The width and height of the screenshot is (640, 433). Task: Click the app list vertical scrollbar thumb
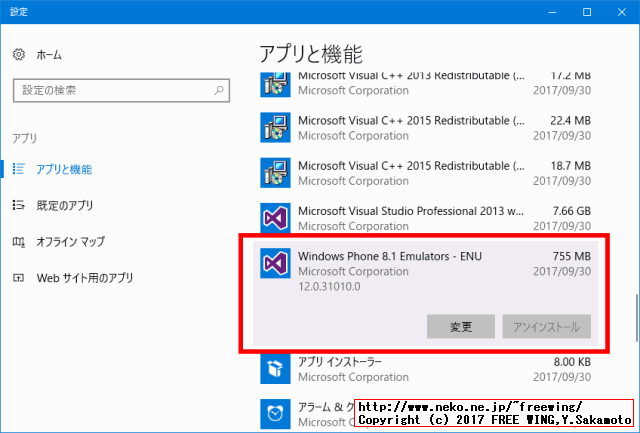click(636, 318)
